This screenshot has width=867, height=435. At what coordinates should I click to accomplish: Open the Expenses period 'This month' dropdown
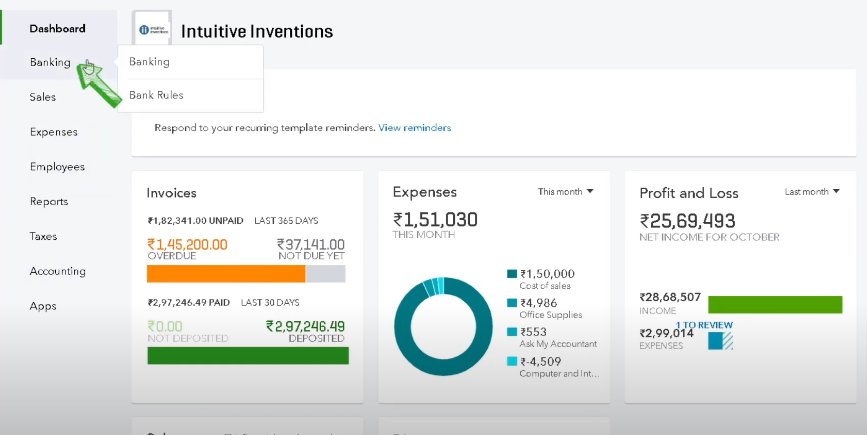(x=565, y=191)
